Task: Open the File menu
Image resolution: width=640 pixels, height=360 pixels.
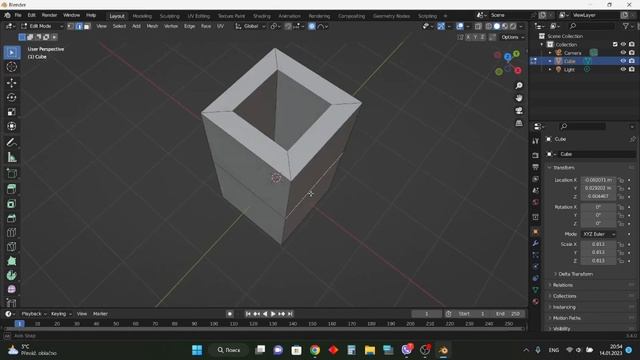Action: point(18,15)
